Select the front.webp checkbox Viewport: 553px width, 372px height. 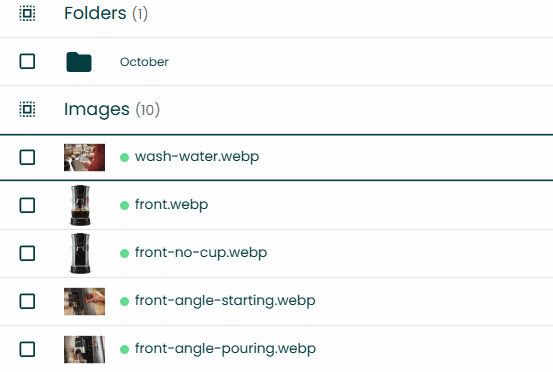tap(27, 205)
